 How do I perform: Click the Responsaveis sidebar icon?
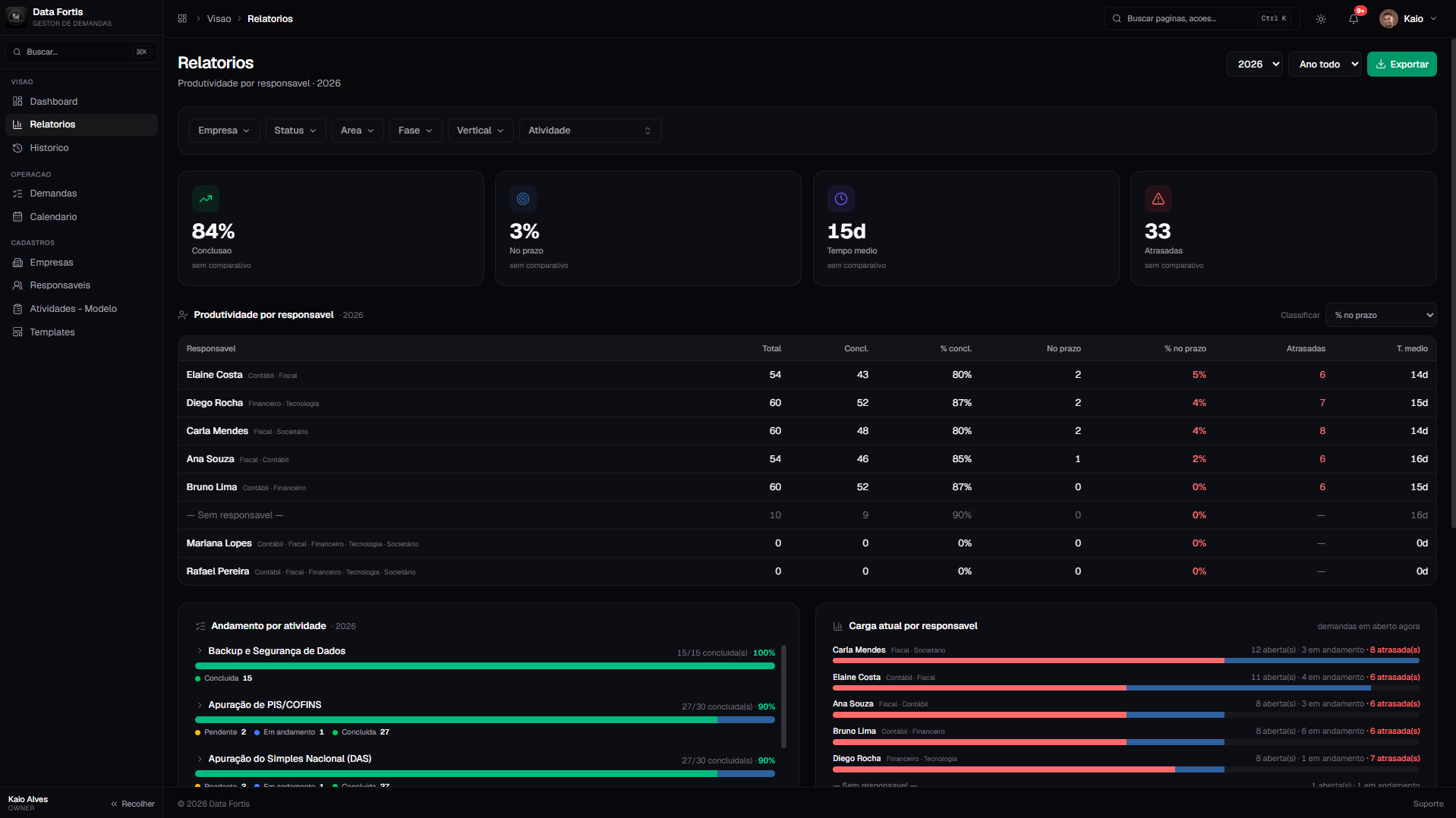pyautogui.click(x=17, y=285)
